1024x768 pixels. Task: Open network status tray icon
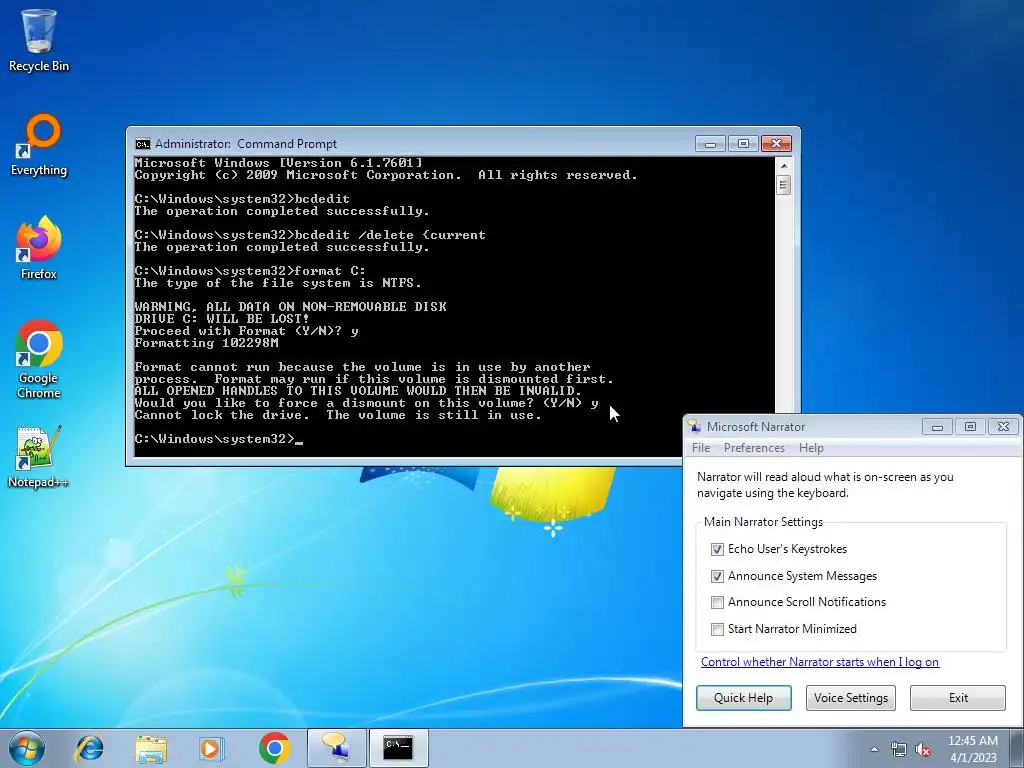(x=899, y=750)
